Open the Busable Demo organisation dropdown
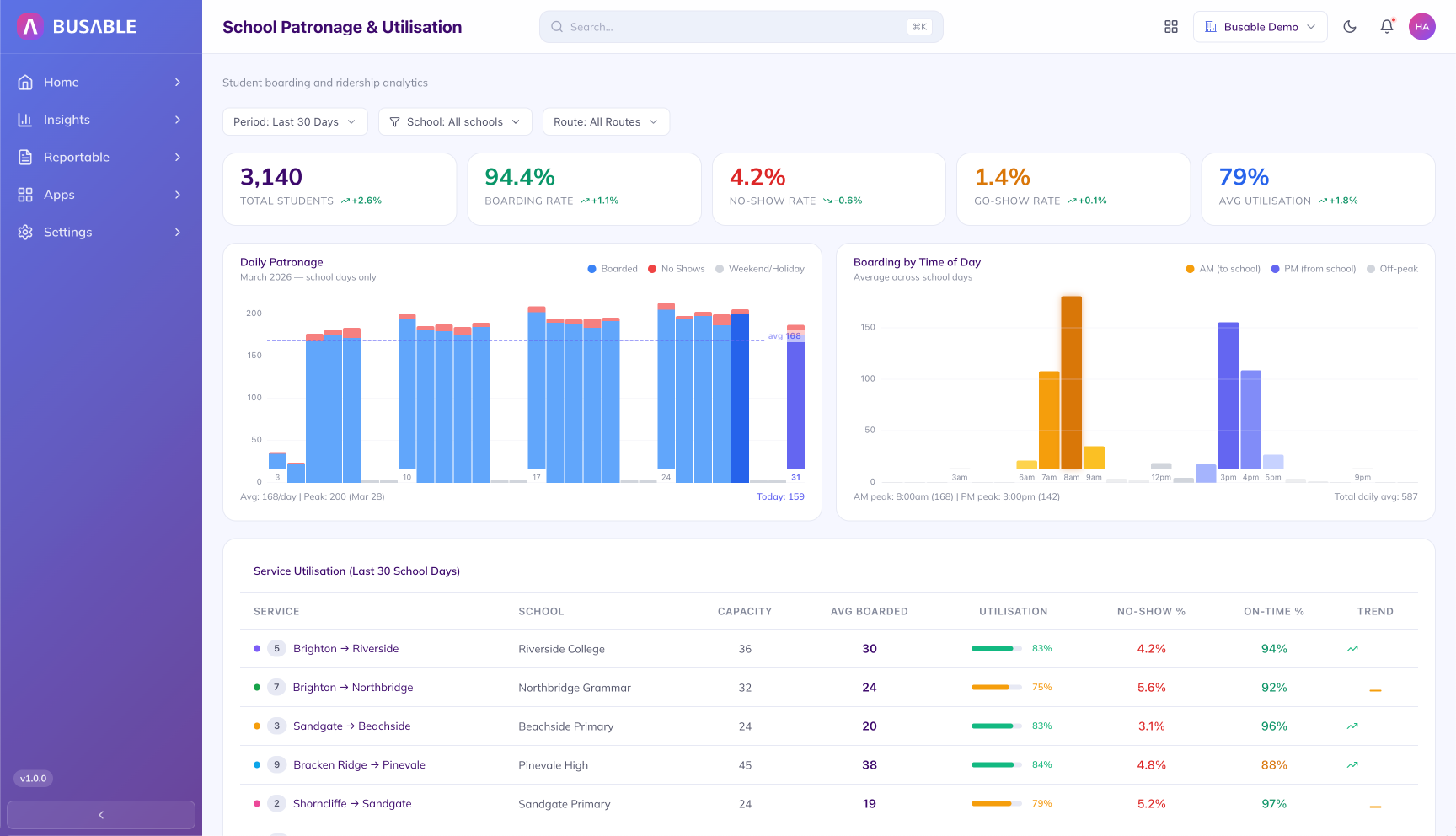Viewport: 1456px width, 836px height. tap(1261, 27)
